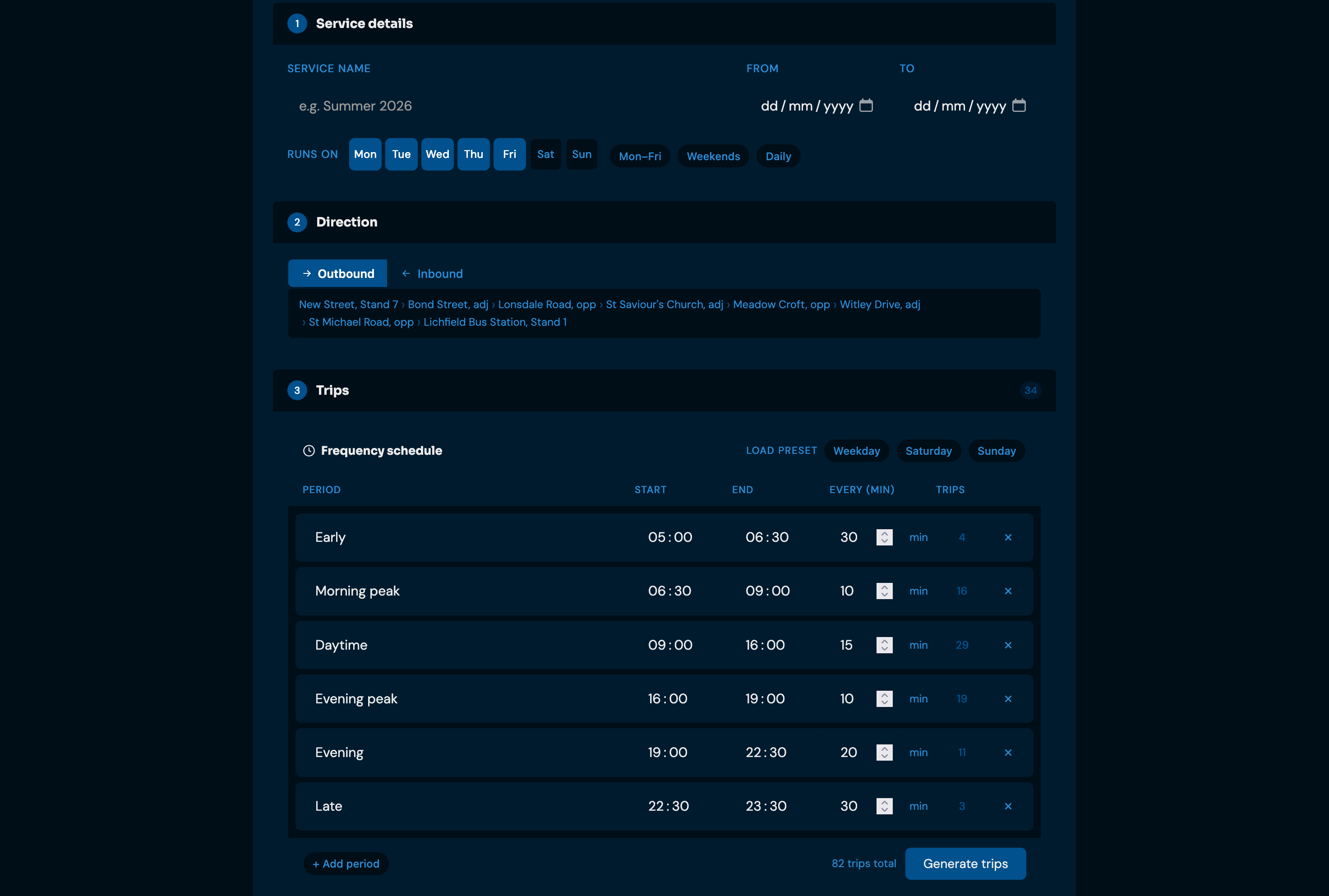The width and height of the screenshot is (1329, 896).
Task: Delete the Evening peak period
Action: [x=1008, y=699]
